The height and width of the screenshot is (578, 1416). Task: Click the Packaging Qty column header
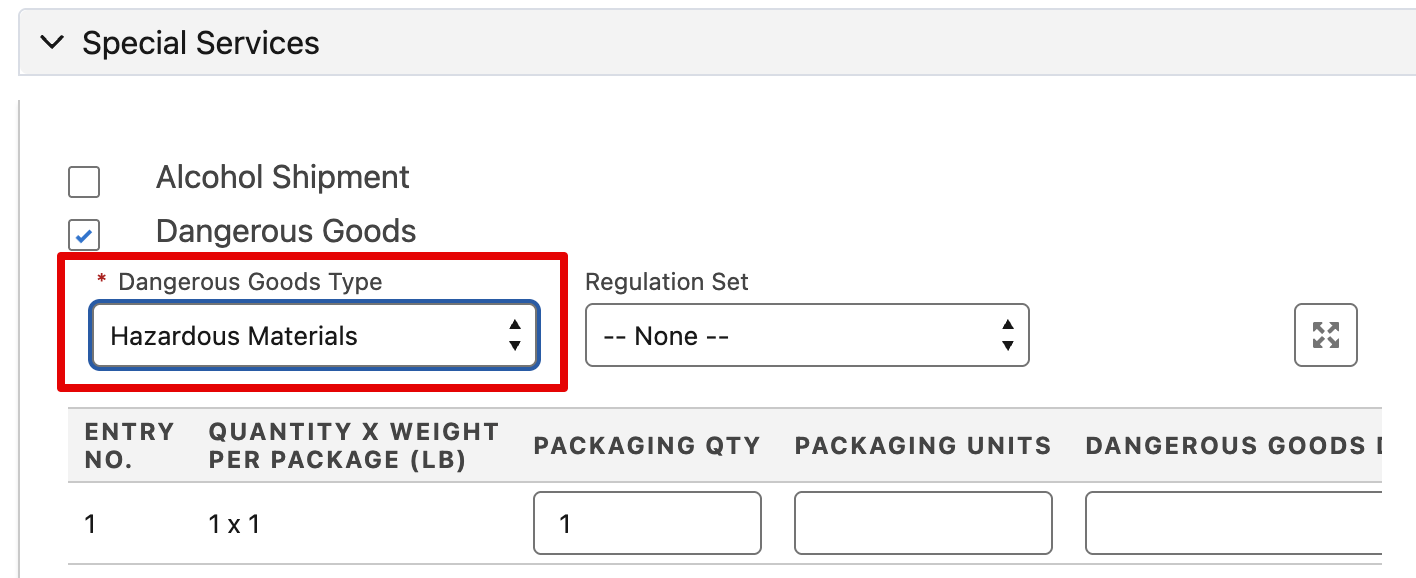point(647,446)
